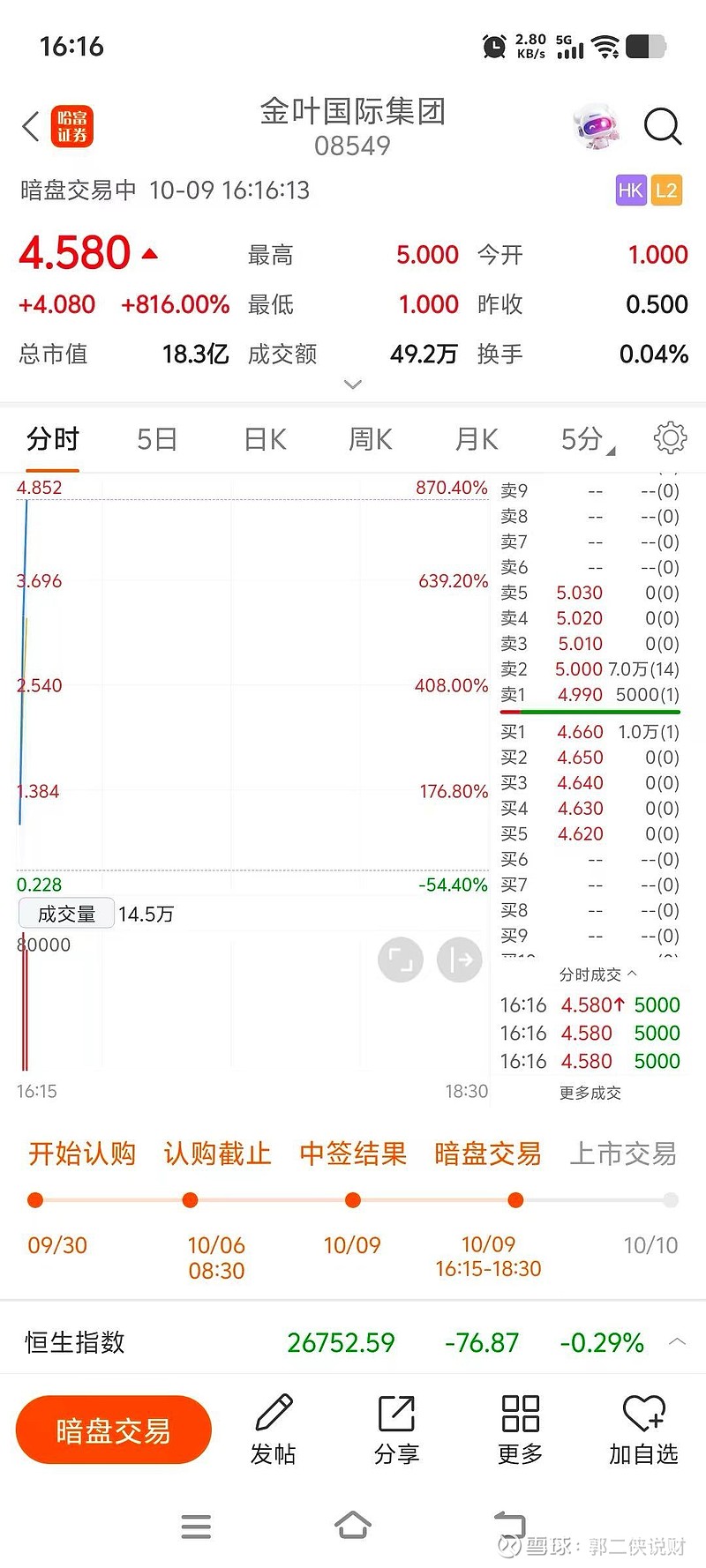Tap the pencil post (发帖) icon
This screenshot has height=1568, width=706.
(x=274, y=1414)
